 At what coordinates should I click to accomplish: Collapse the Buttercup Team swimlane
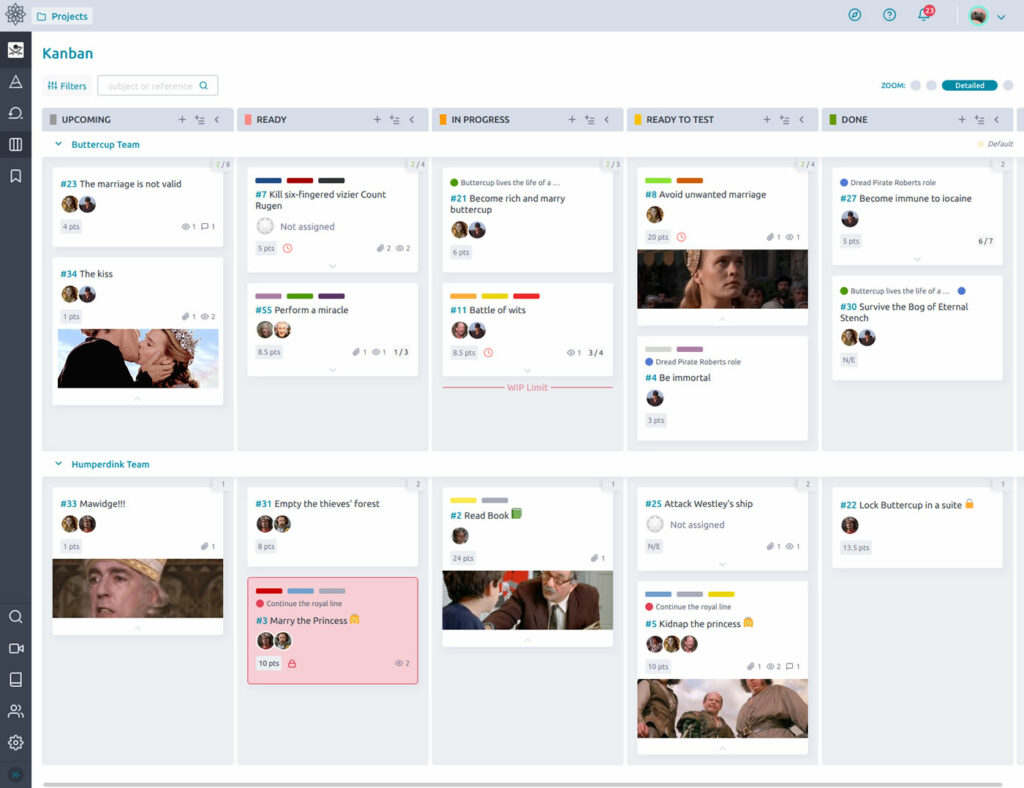pos(58,144)
